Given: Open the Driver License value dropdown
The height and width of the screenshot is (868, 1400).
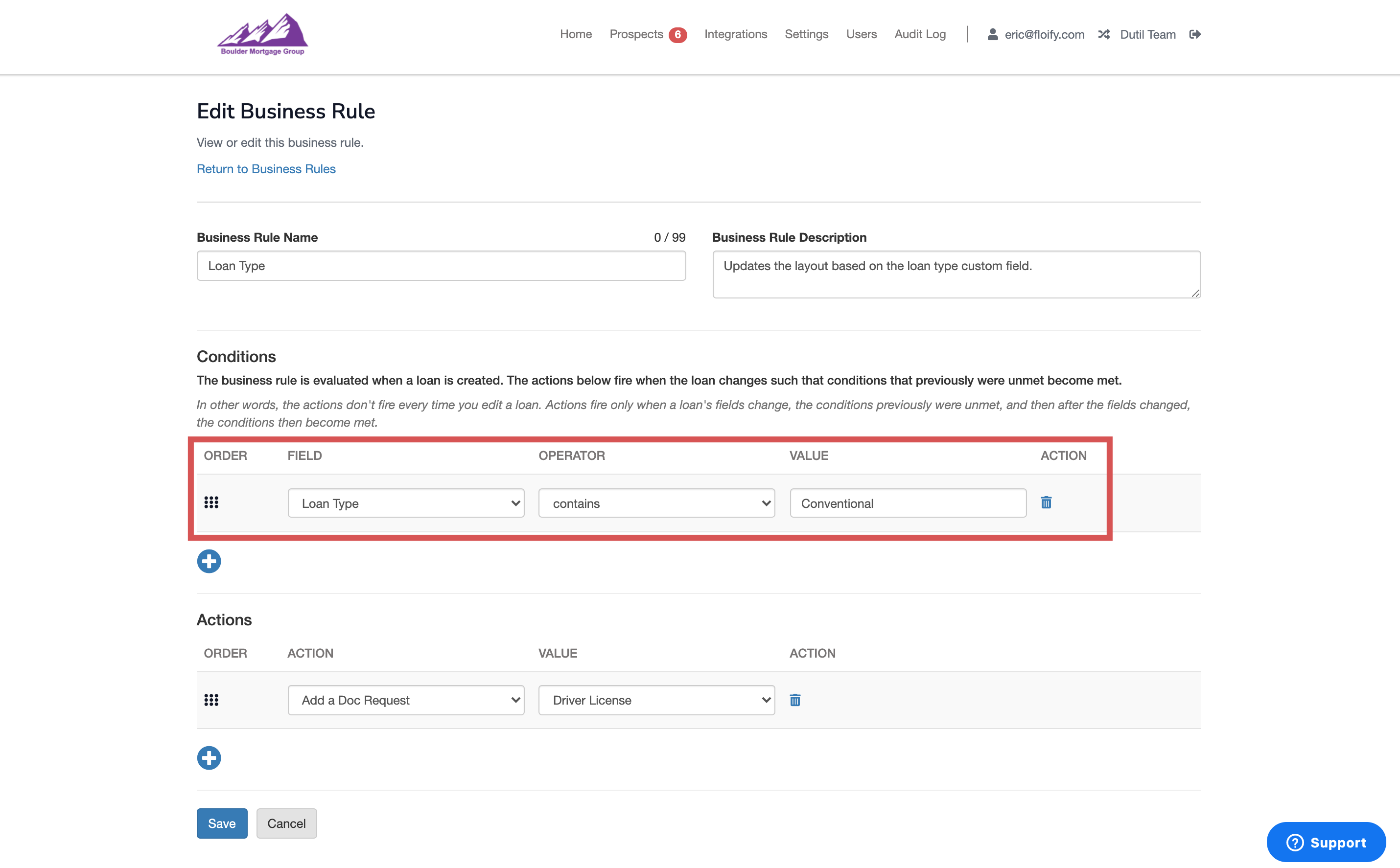Looking at the screenshot, I should (656, 700).
